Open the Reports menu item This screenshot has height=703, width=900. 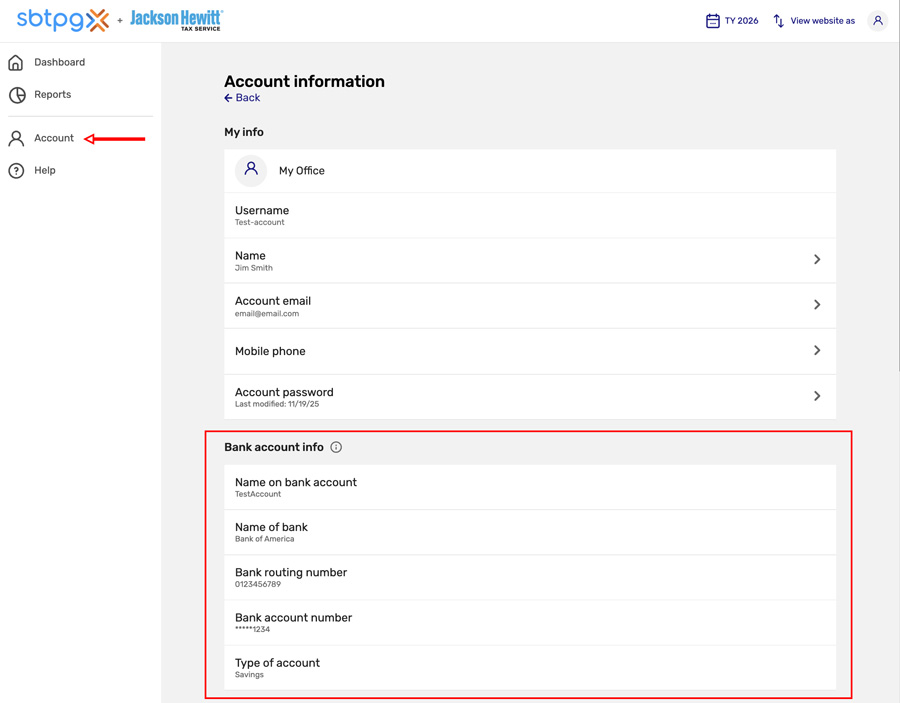pyautogui.click(x=53, y=95)
